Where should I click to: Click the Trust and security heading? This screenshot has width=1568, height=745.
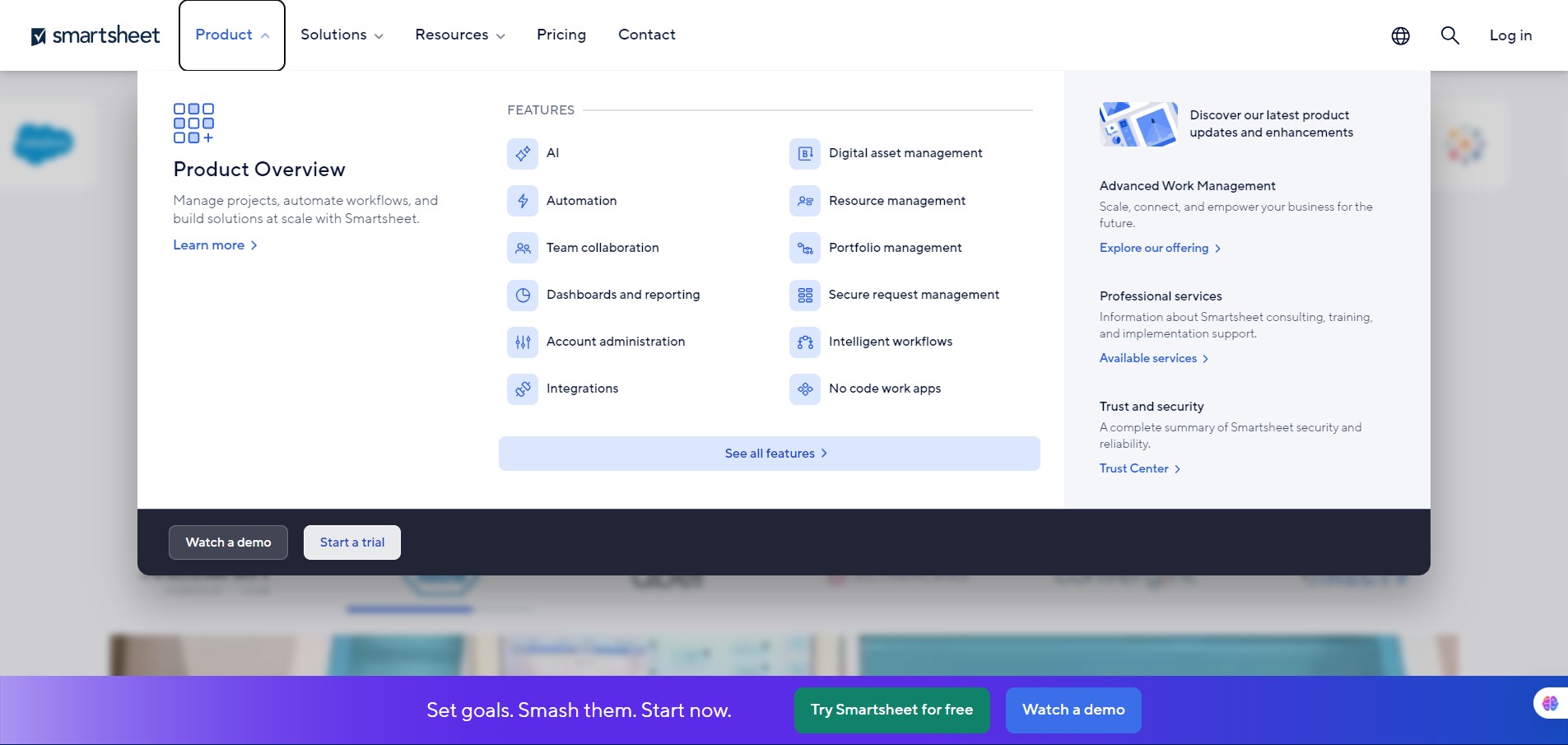coord(1152,407)
